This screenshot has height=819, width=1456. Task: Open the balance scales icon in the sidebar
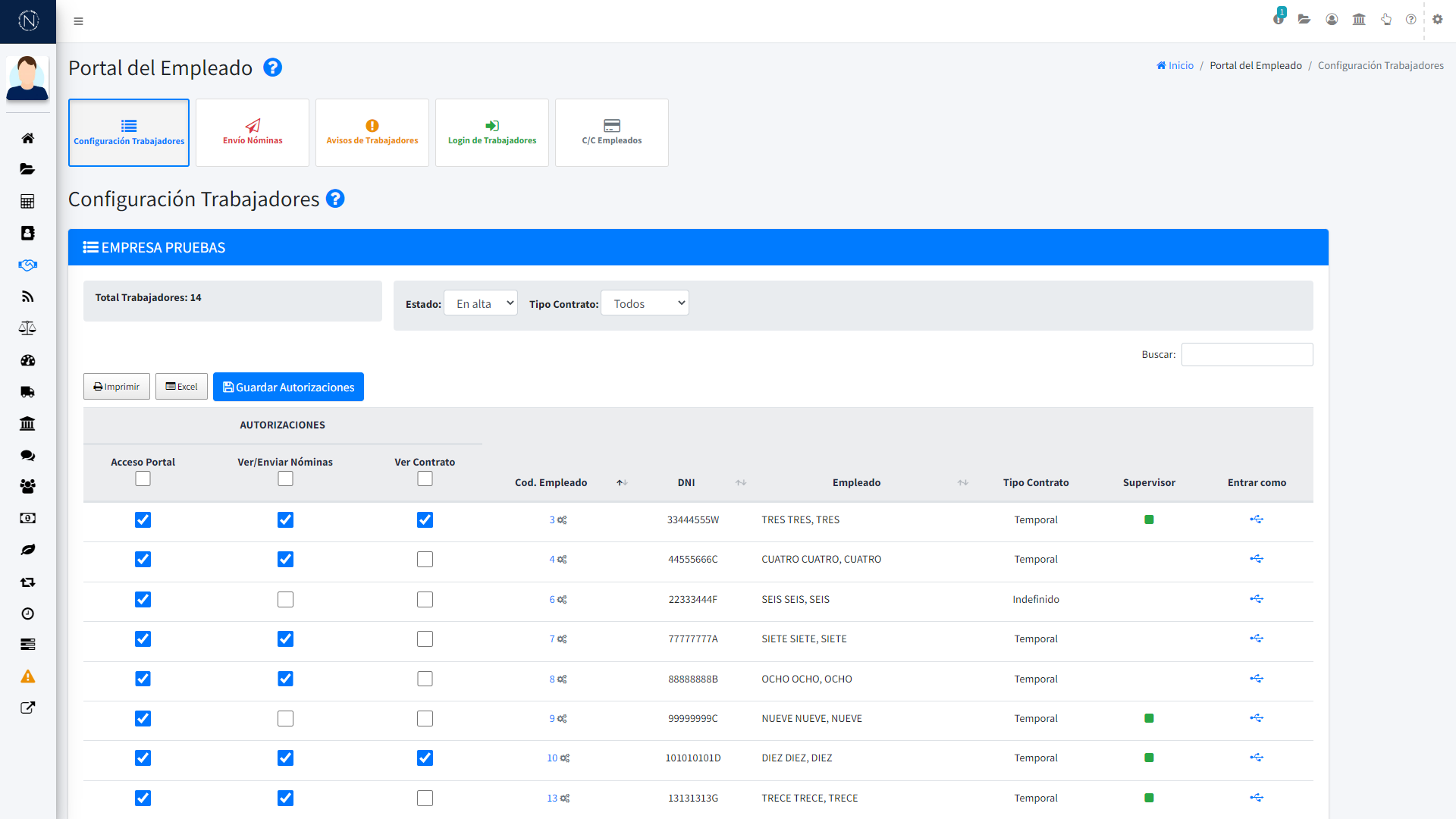(28, 328)
